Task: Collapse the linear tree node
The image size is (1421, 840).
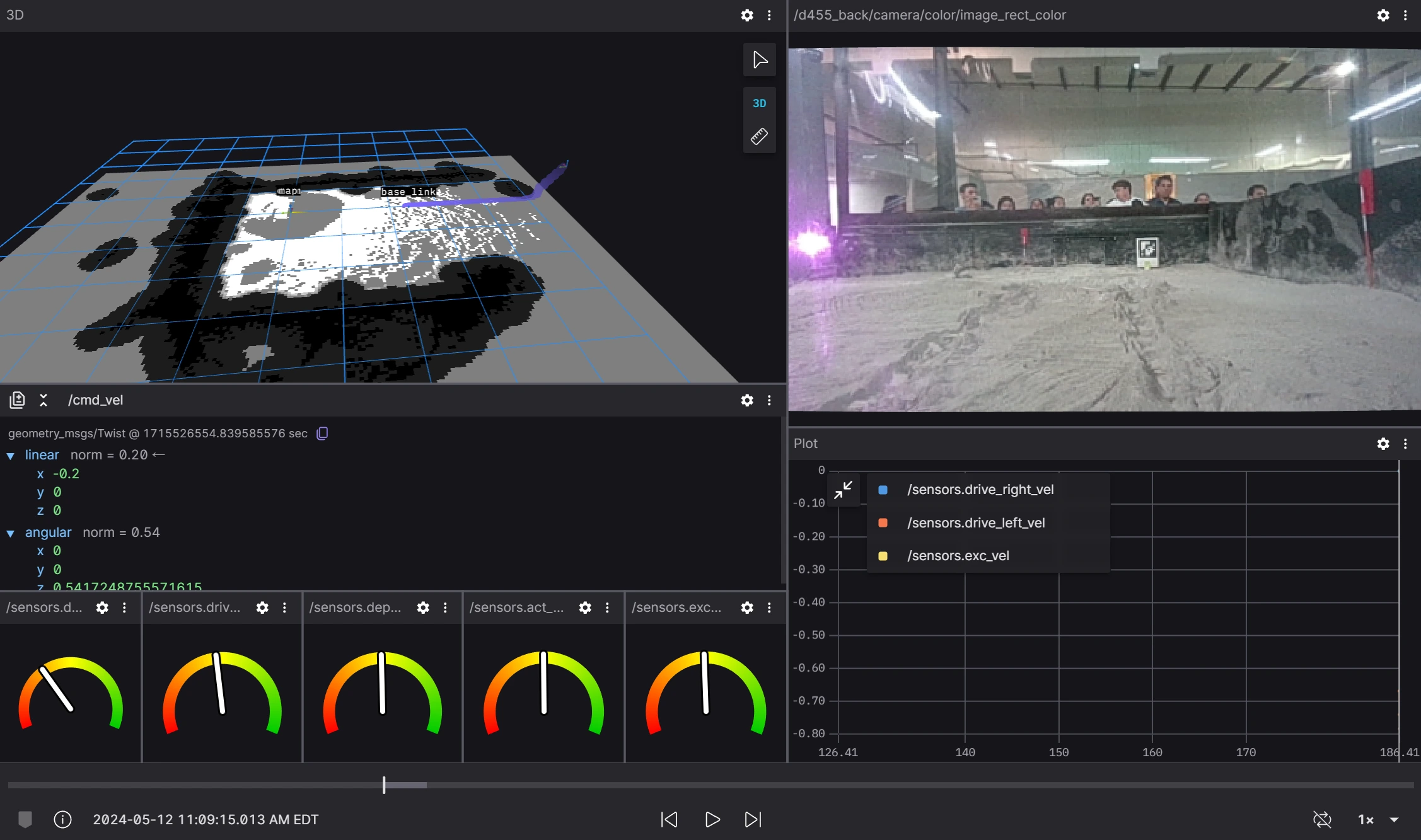Action: [x=11, y=456]
